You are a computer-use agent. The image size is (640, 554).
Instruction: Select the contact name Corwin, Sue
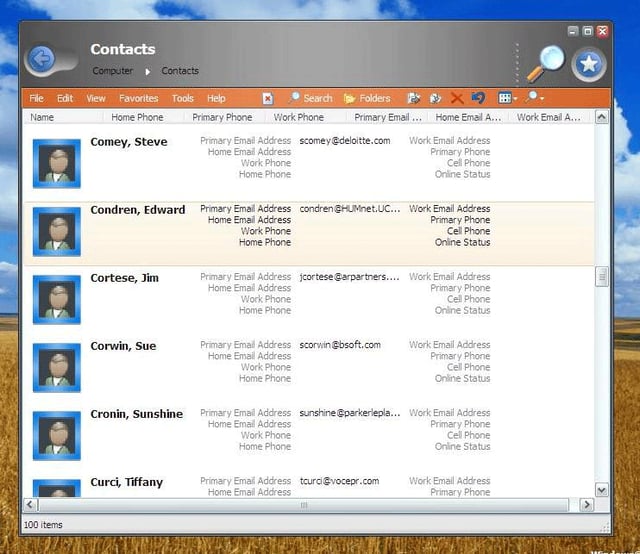(123, 346)
